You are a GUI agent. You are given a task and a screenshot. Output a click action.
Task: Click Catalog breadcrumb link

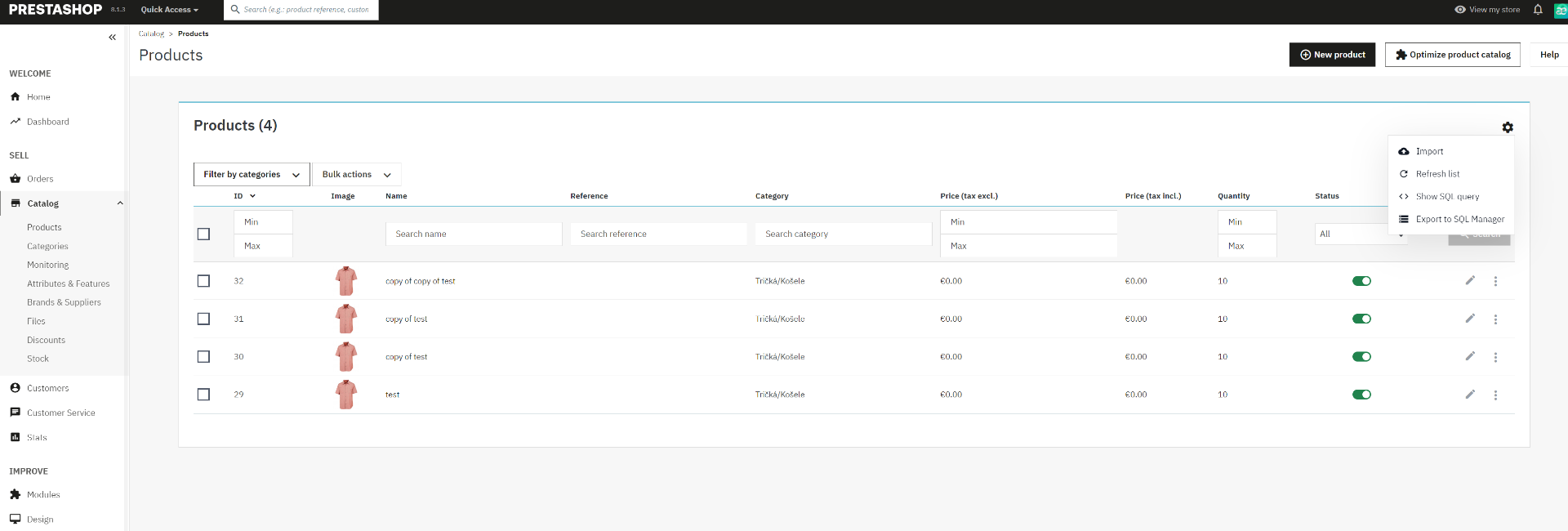151,33
